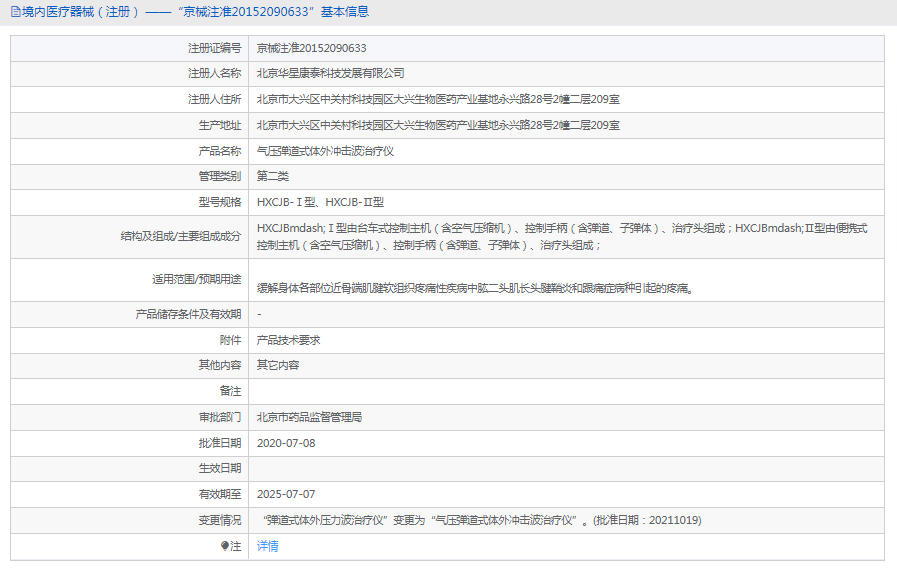The image size is (897, 569).
Task: Click model spec HXCJB-Ⅰ型、HXCJB-Ⅱ型
Action: pyautogui.click(x=320, y=202)
